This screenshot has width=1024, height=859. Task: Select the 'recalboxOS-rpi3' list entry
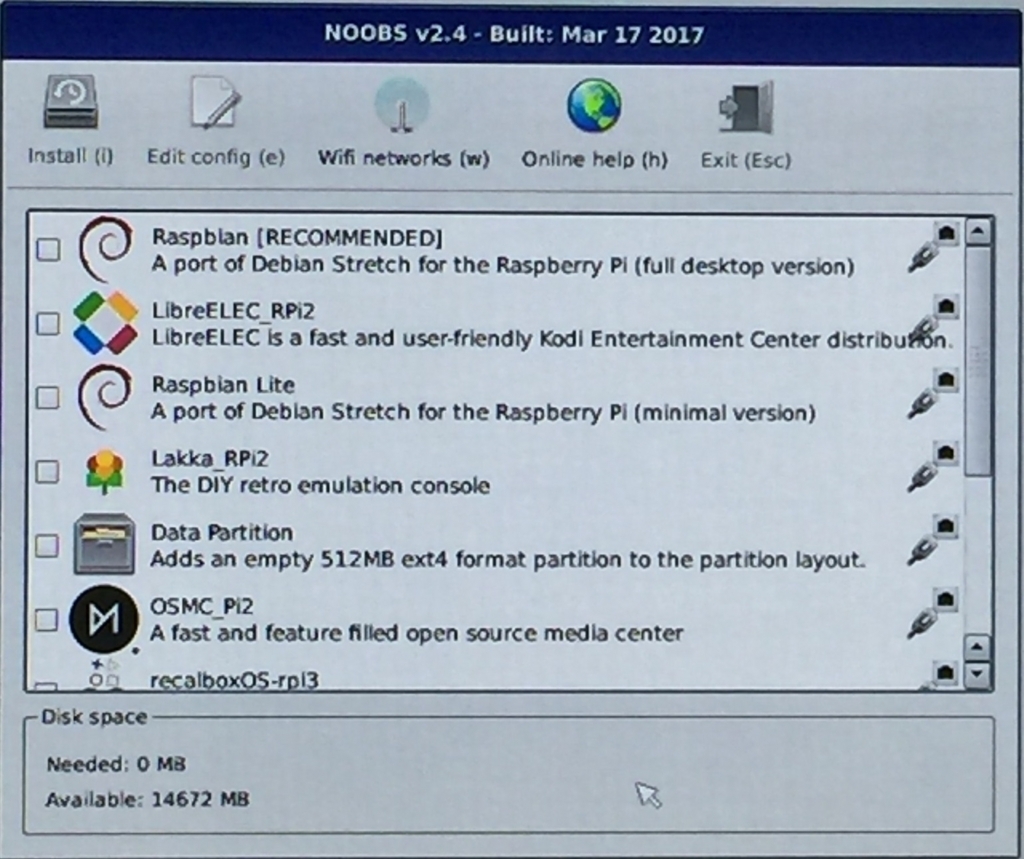click(234, 680)
